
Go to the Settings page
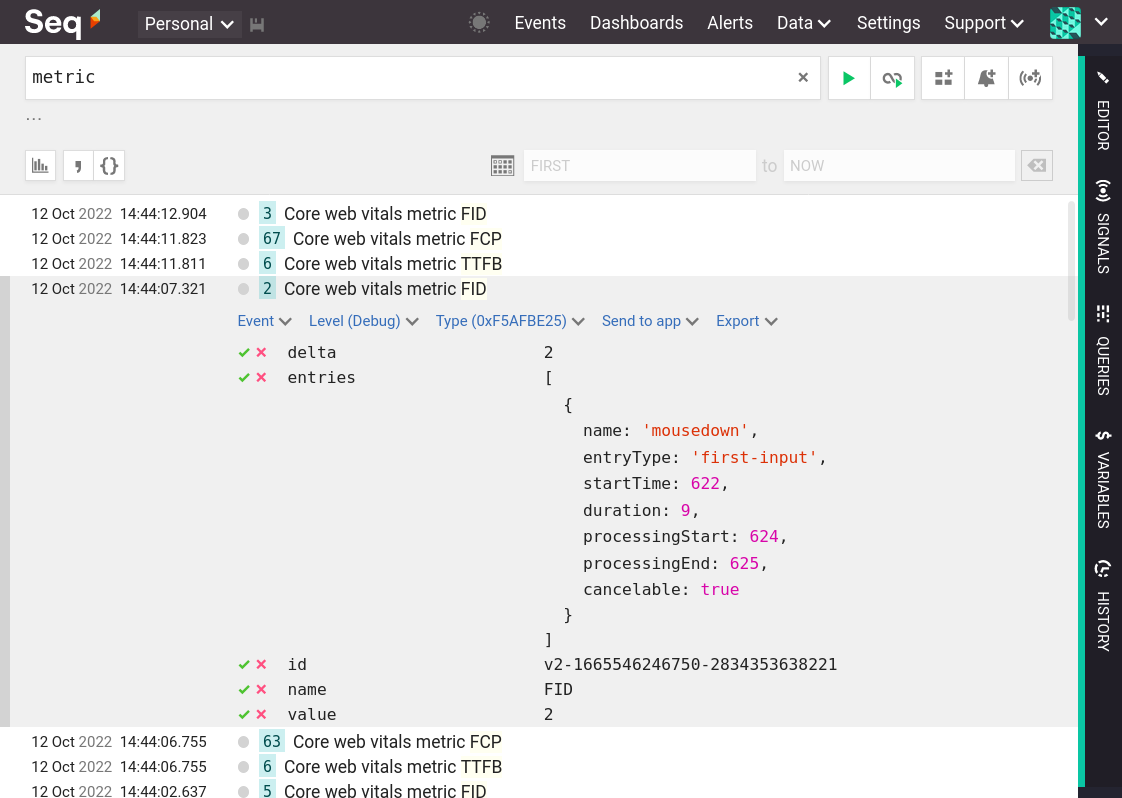[x=889, y=23]
